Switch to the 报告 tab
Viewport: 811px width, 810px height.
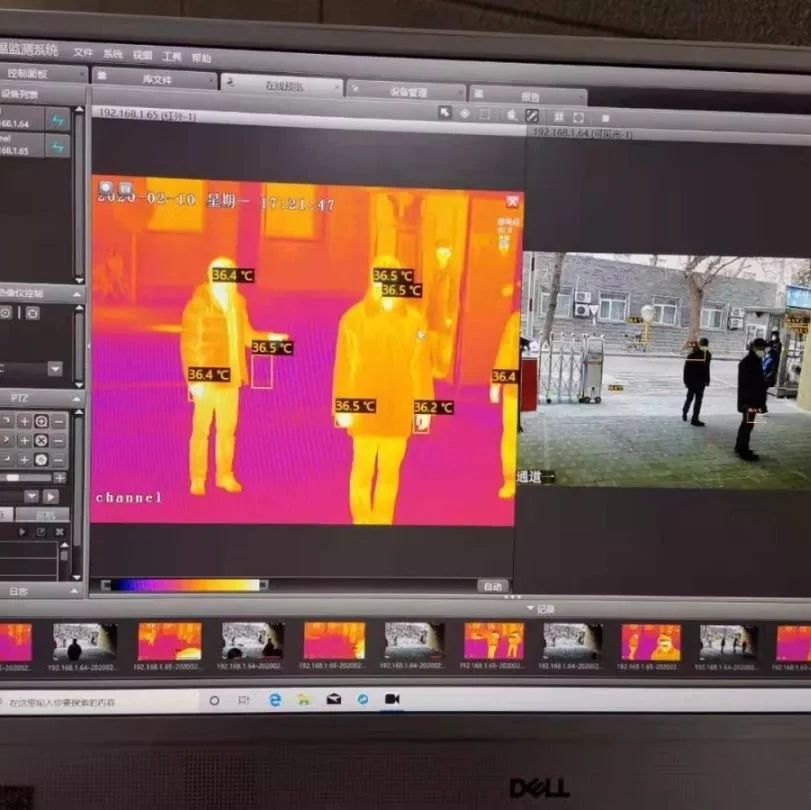[530, 97]
